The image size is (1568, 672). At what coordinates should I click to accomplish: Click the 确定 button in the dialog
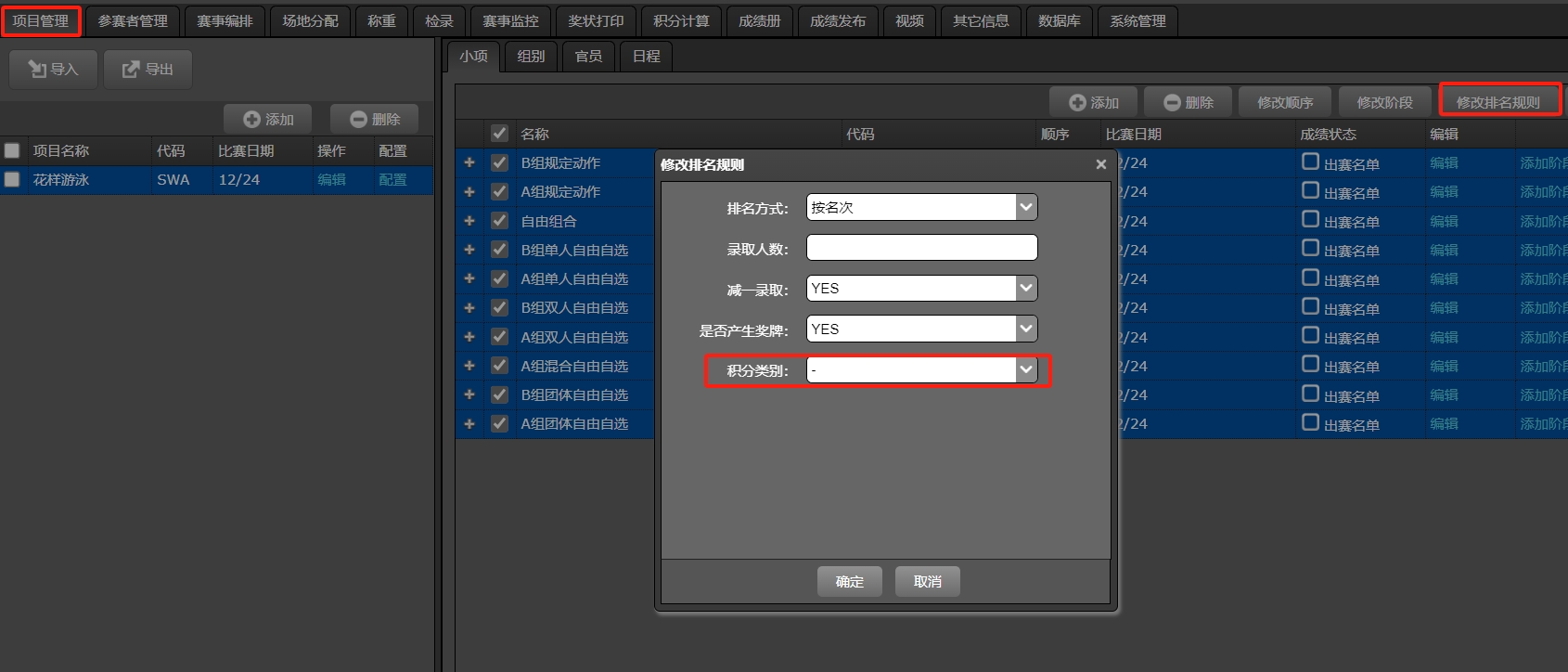pos(849,582)
